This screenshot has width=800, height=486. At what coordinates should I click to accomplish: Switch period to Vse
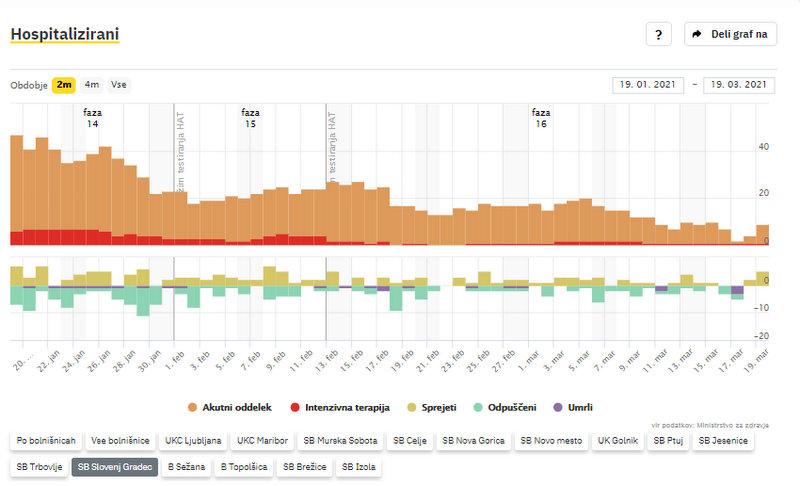(119, 85)
